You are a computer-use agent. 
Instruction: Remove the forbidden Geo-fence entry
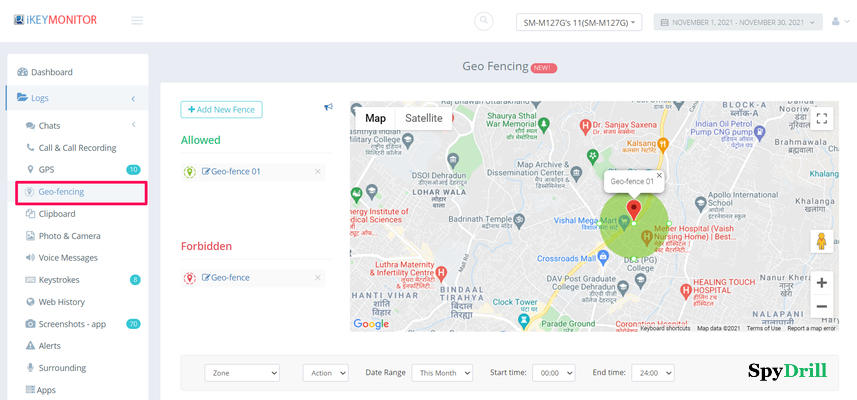(x=318, y=278)
